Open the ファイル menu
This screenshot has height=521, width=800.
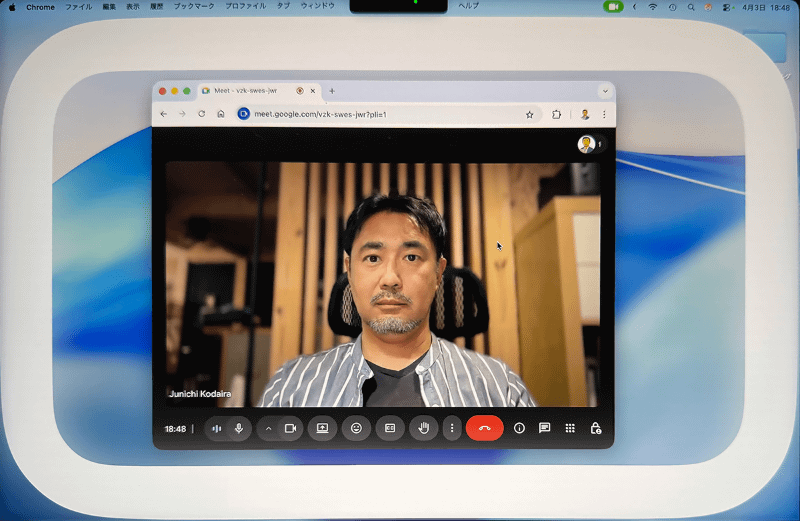pos(79,7)
